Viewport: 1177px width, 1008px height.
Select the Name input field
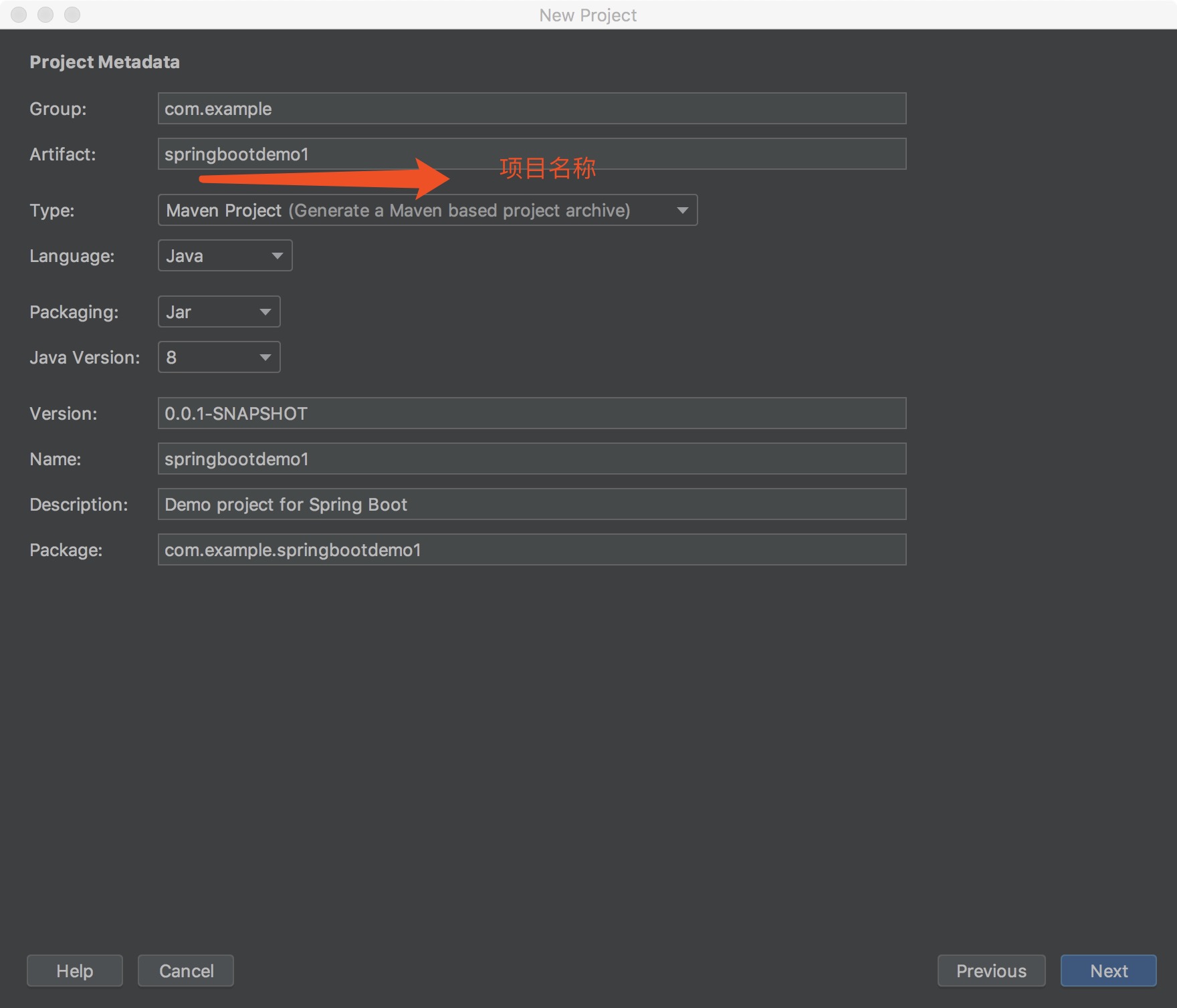point(532,459)
